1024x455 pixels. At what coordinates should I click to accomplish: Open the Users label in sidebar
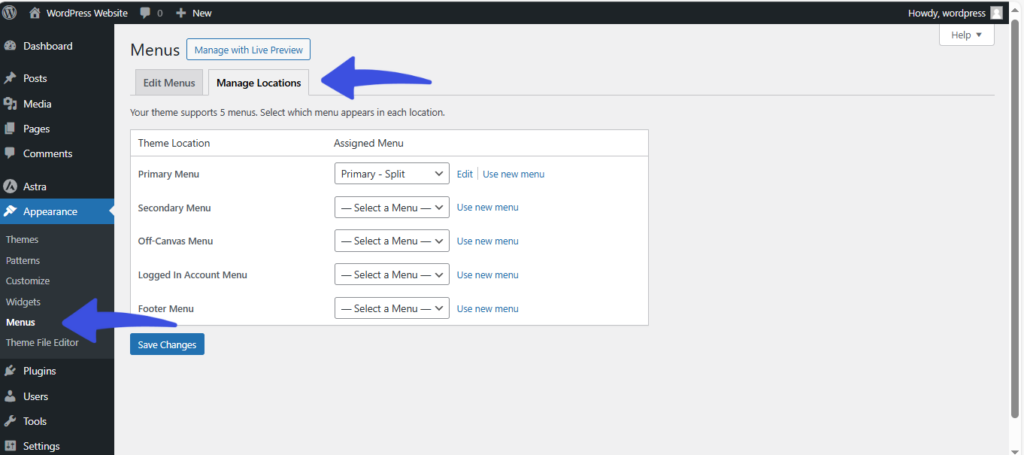point(36,396)
